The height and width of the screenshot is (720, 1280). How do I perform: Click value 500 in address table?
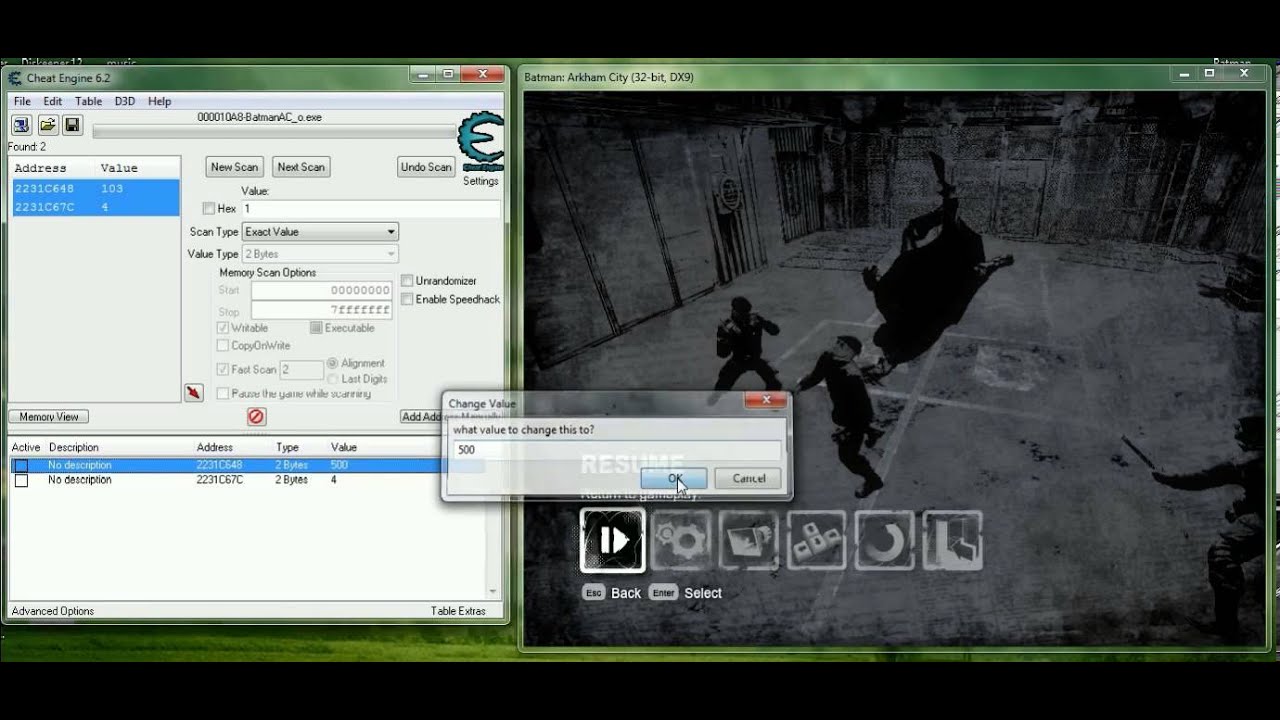[x=340, y=465]
